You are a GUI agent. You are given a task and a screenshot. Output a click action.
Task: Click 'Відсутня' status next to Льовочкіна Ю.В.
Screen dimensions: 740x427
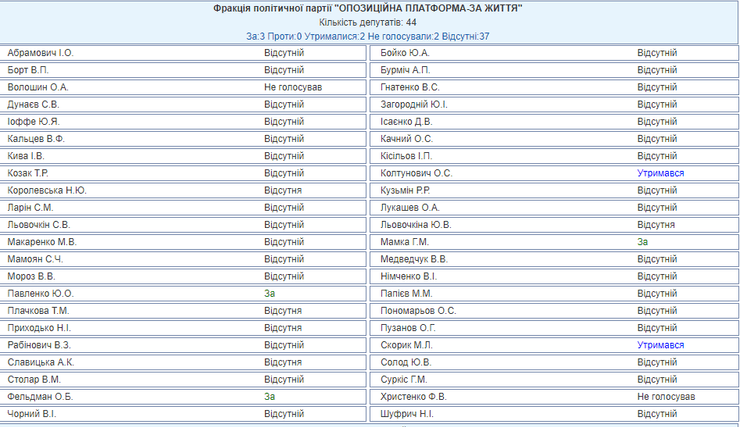tap(656, 225)
